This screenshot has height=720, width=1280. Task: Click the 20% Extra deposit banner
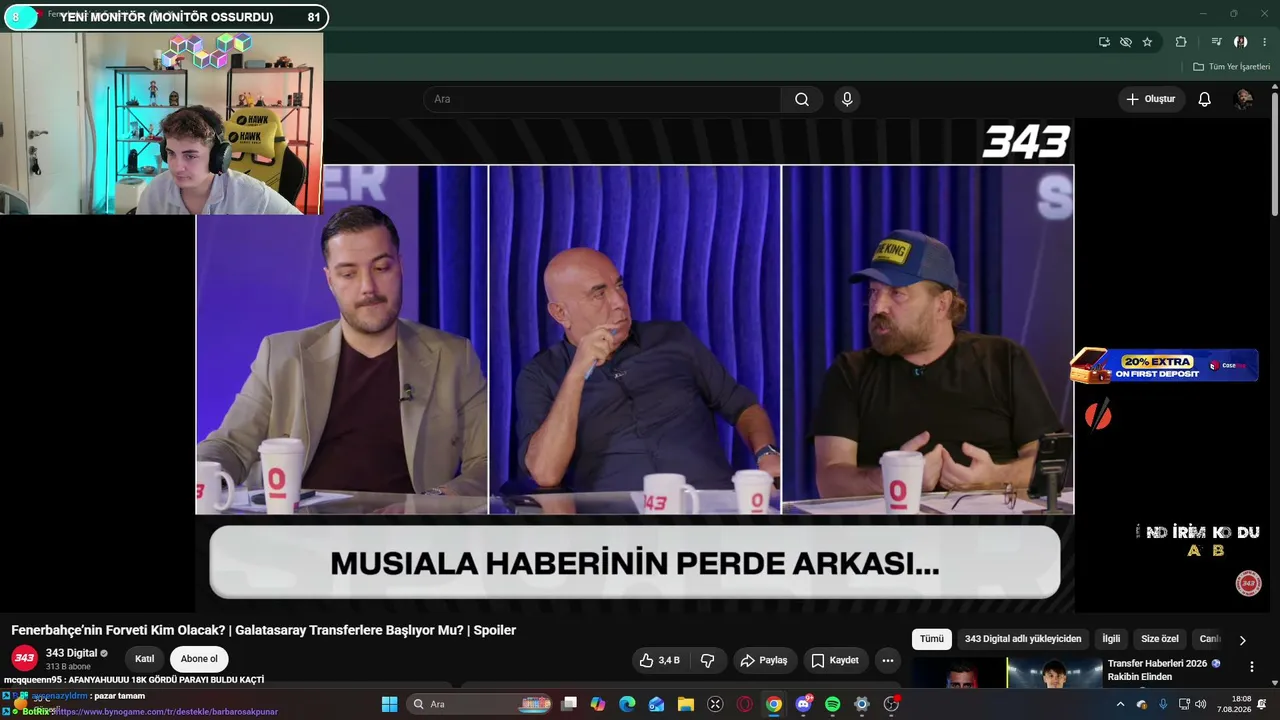[1164, 365]
